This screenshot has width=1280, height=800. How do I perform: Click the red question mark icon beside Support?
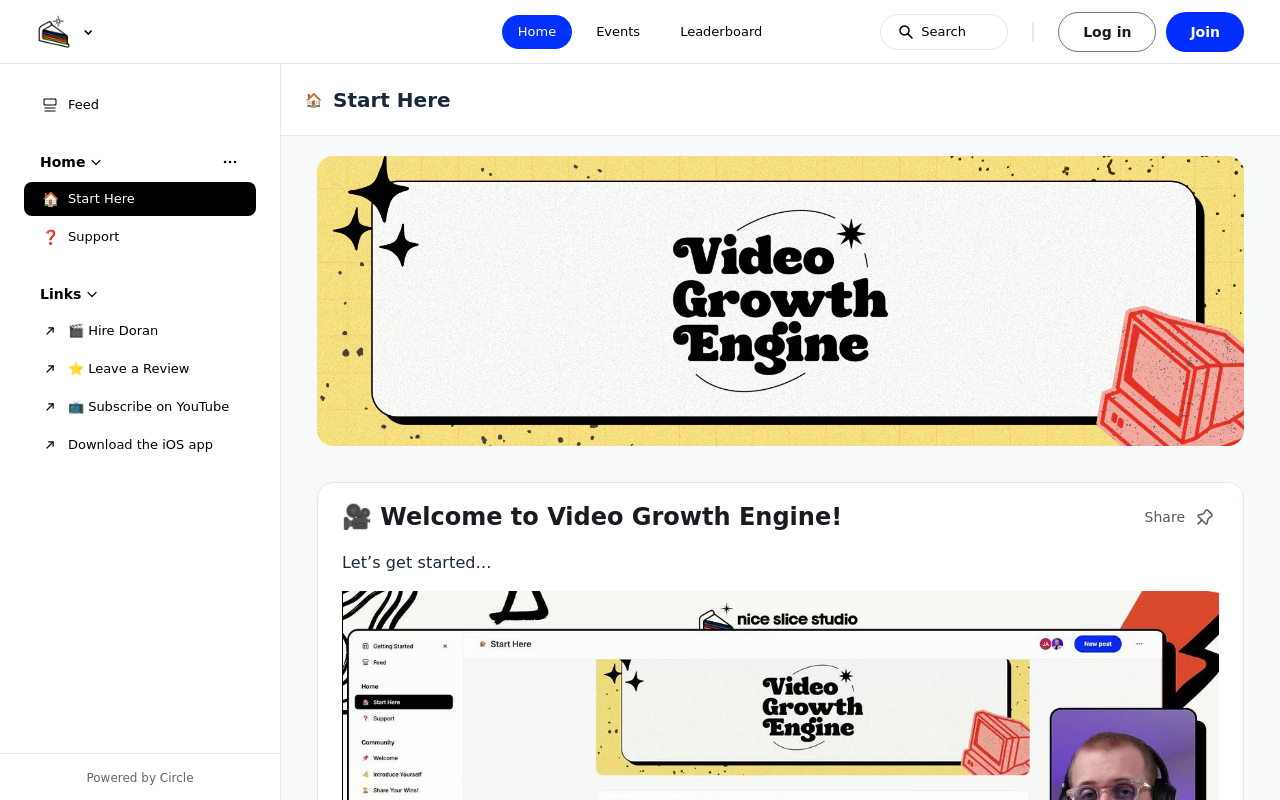coord(50,237)
